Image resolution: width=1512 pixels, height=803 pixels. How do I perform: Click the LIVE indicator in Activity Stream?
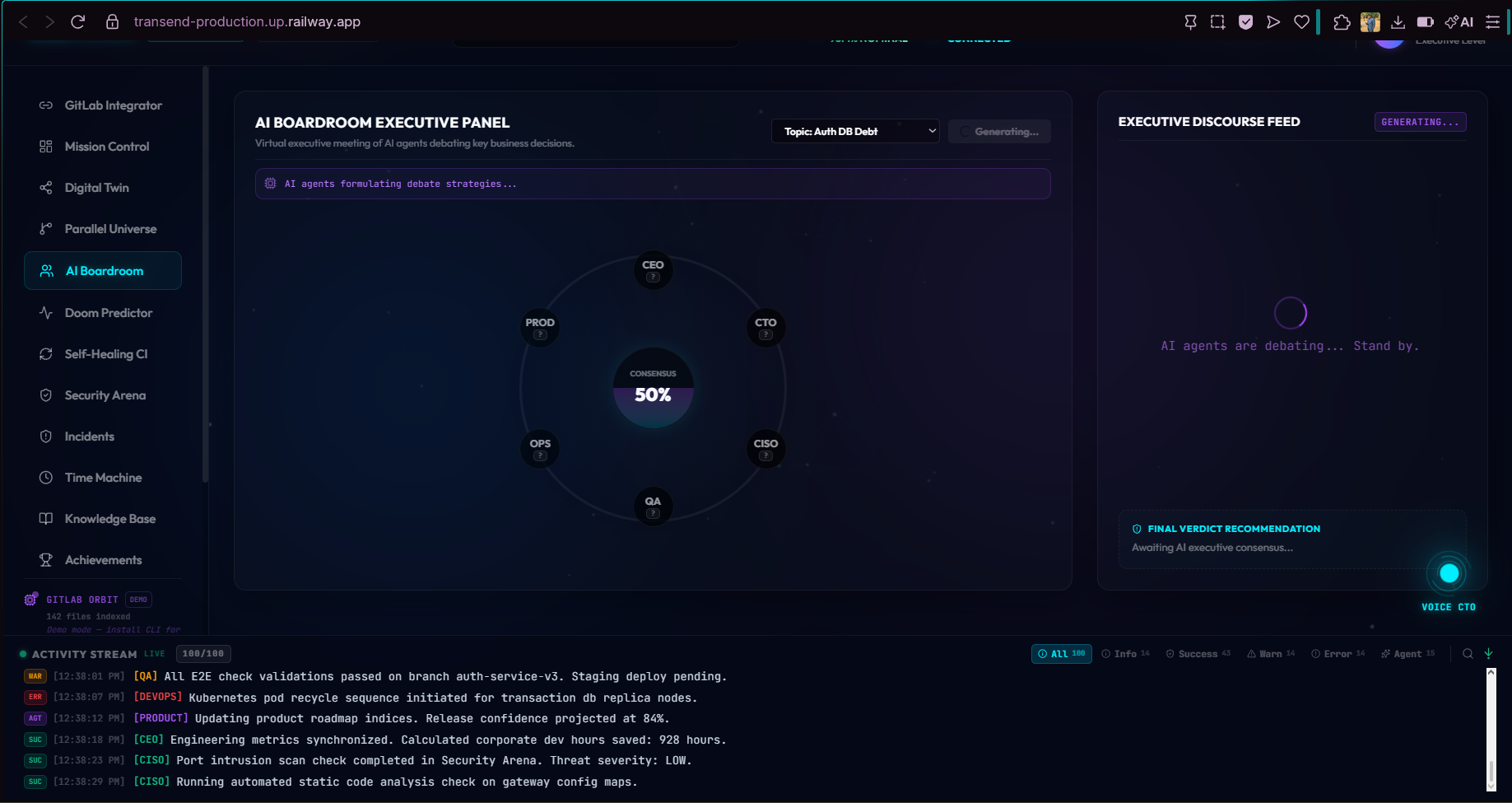155,654
